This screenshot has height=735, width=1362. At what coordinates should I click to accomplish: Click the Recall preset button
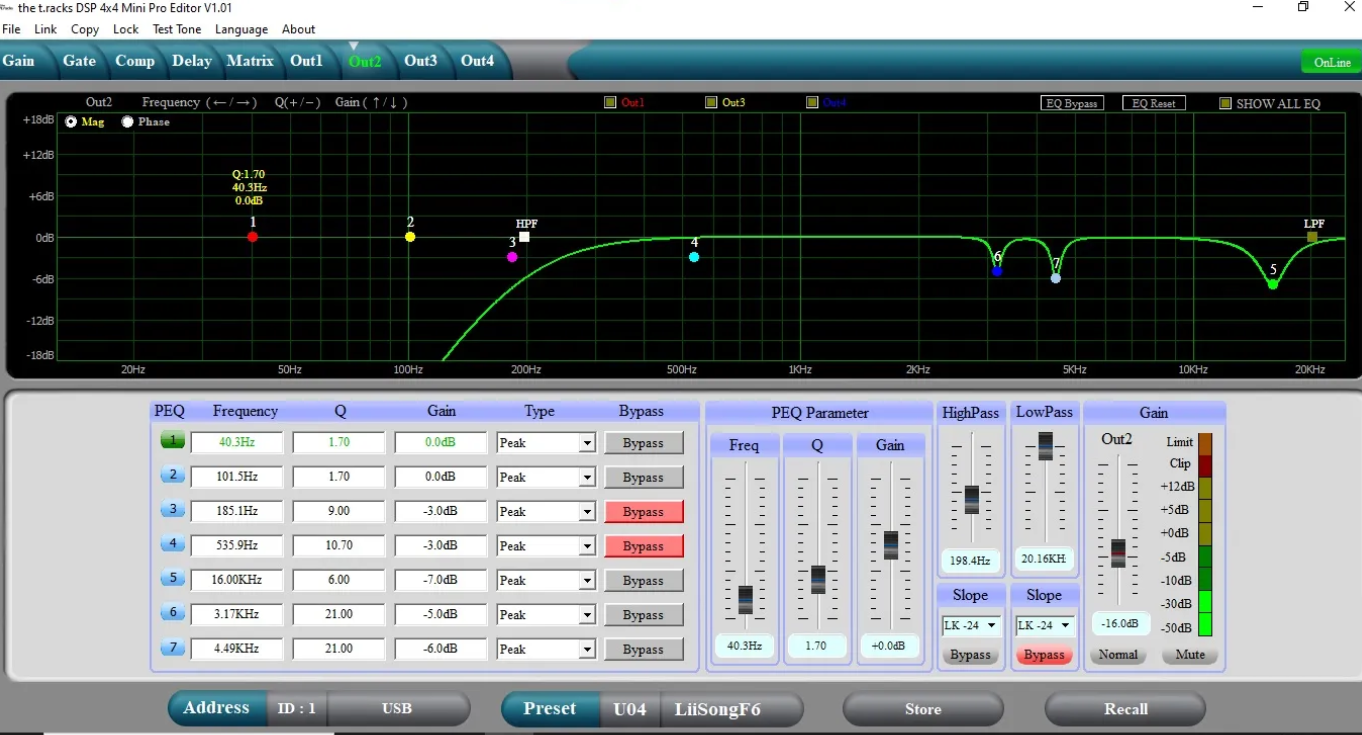point(1125,709)
